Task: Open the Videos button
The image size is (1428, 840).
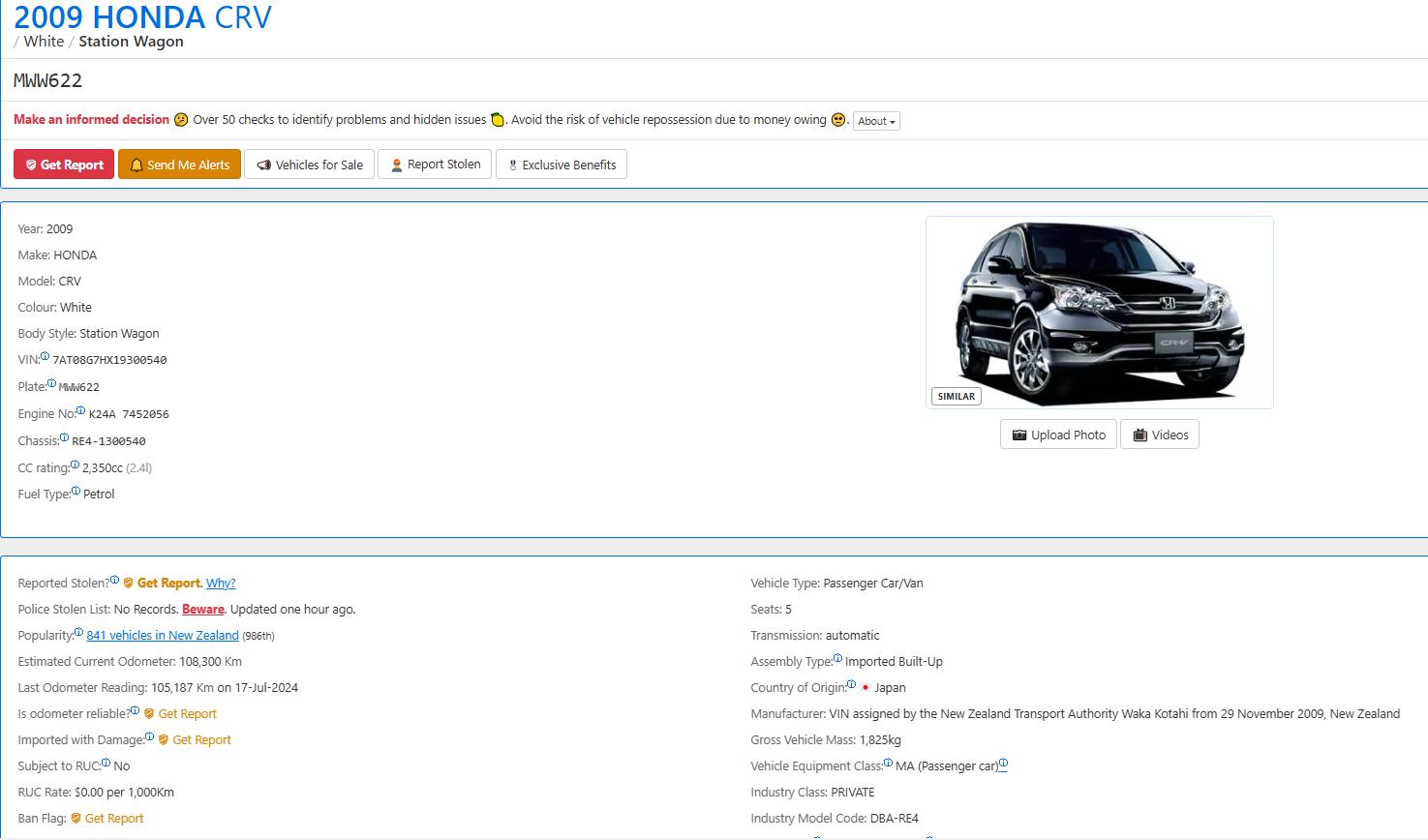Action: click(x=1160, y=435)
